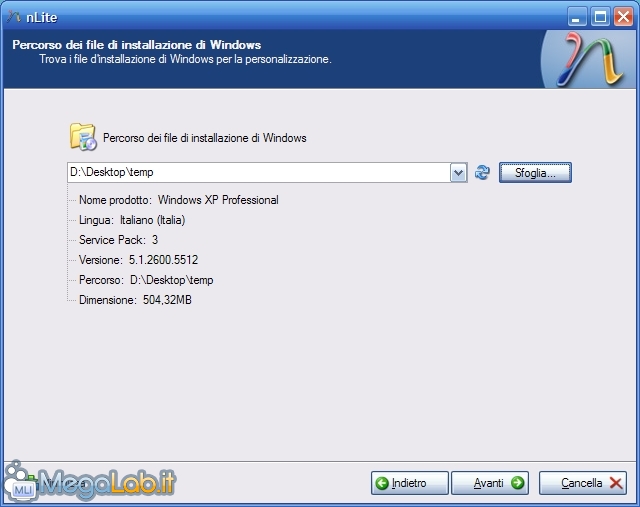The height and width of the screenshot is (507, 640).
Task: Open the installation path dropdown arrow
Action: click(458, 173)
